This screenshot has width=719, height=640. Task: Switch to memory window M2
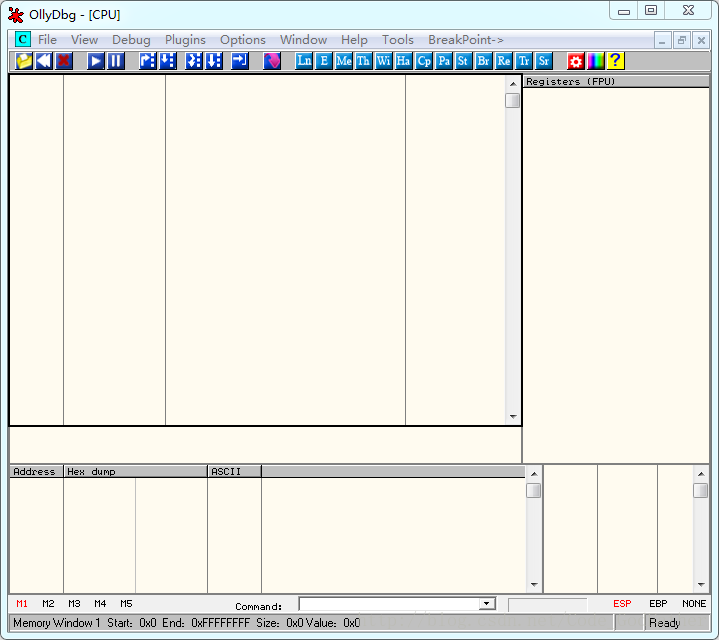[x=48, y=604]
